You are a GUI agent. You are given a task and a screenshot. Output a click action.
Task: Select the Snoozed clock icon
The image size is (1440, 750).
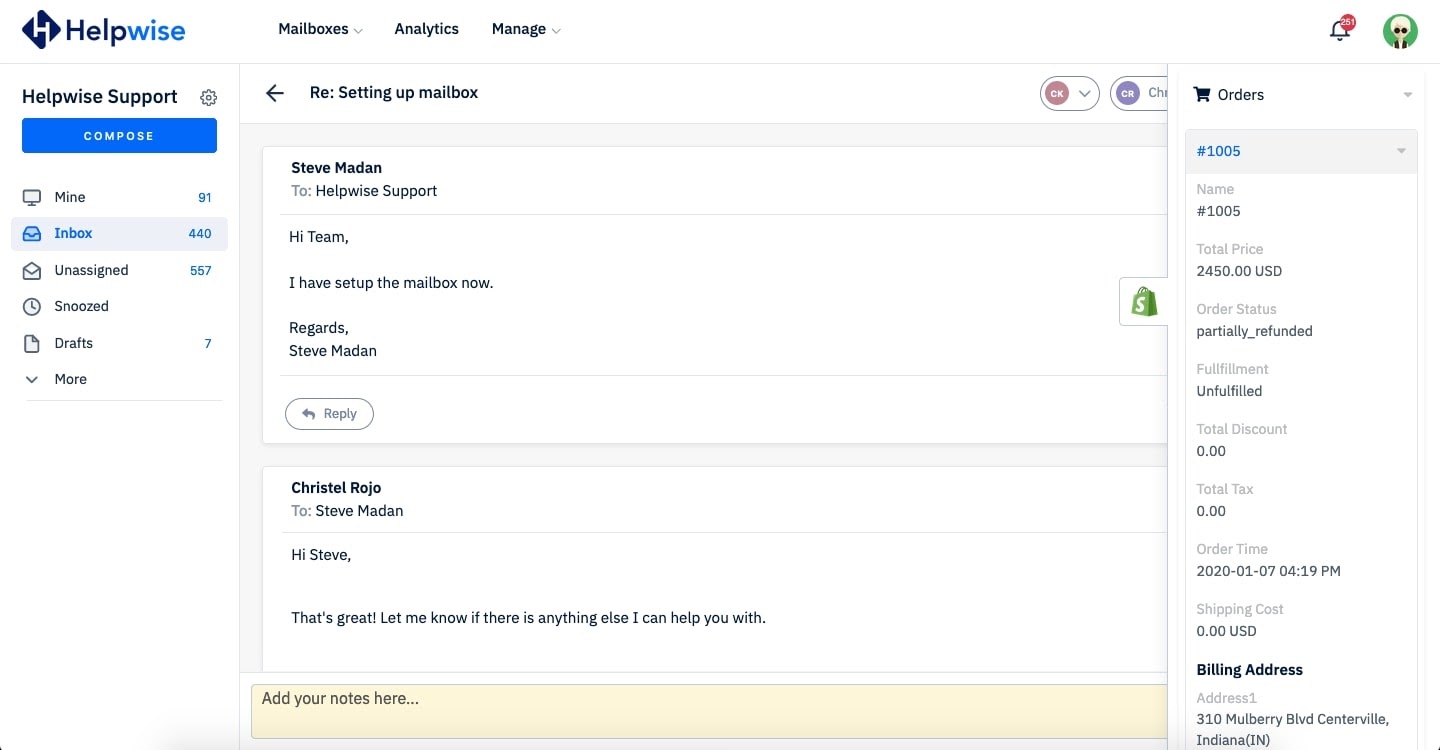(x=31, y=306)
